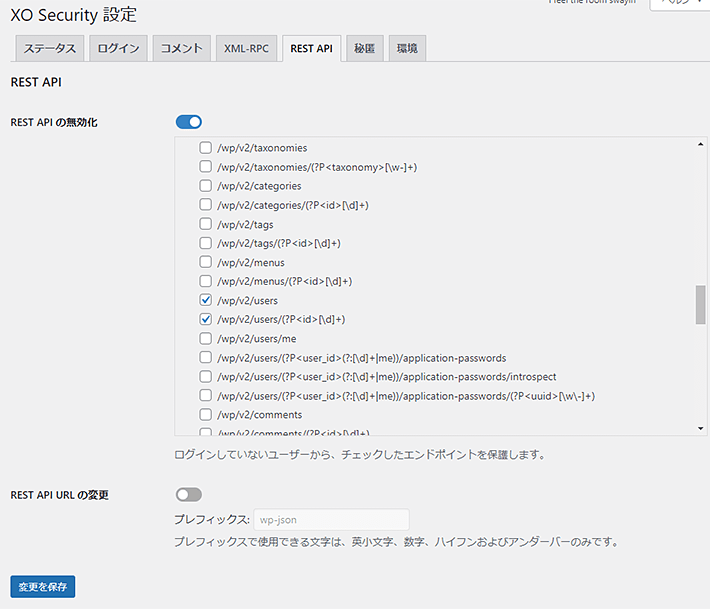This screenshot has height=609, width=710.
Task: Open the 秘匿 tab
Action: click(x=365, y=48)
